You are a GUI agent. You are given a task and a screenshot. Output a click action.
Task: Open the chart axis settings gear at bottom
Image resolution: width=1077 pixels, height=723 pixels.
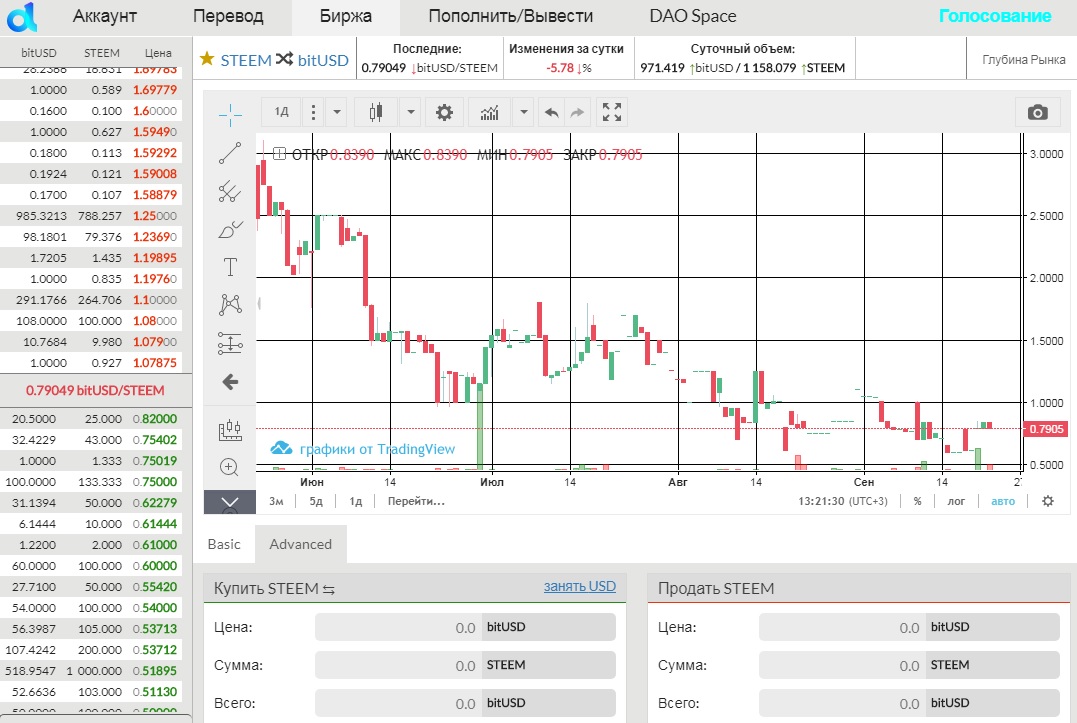coord(1047,501)
